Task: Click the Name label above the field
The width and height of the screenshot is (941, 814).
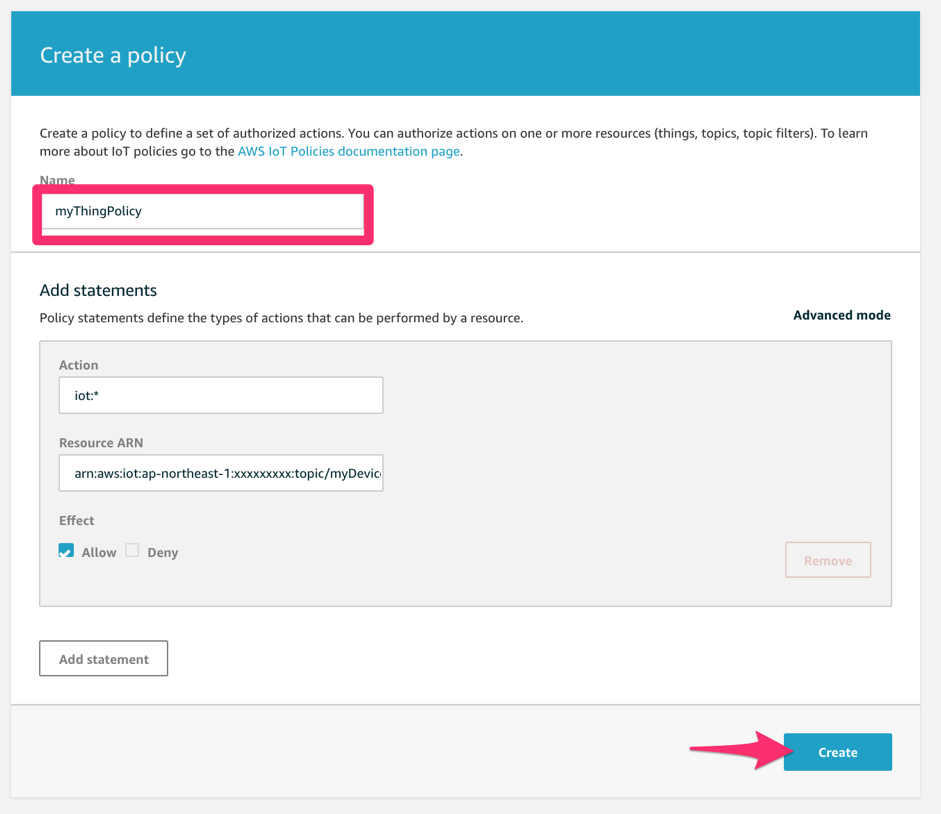Action: (57, 180)
